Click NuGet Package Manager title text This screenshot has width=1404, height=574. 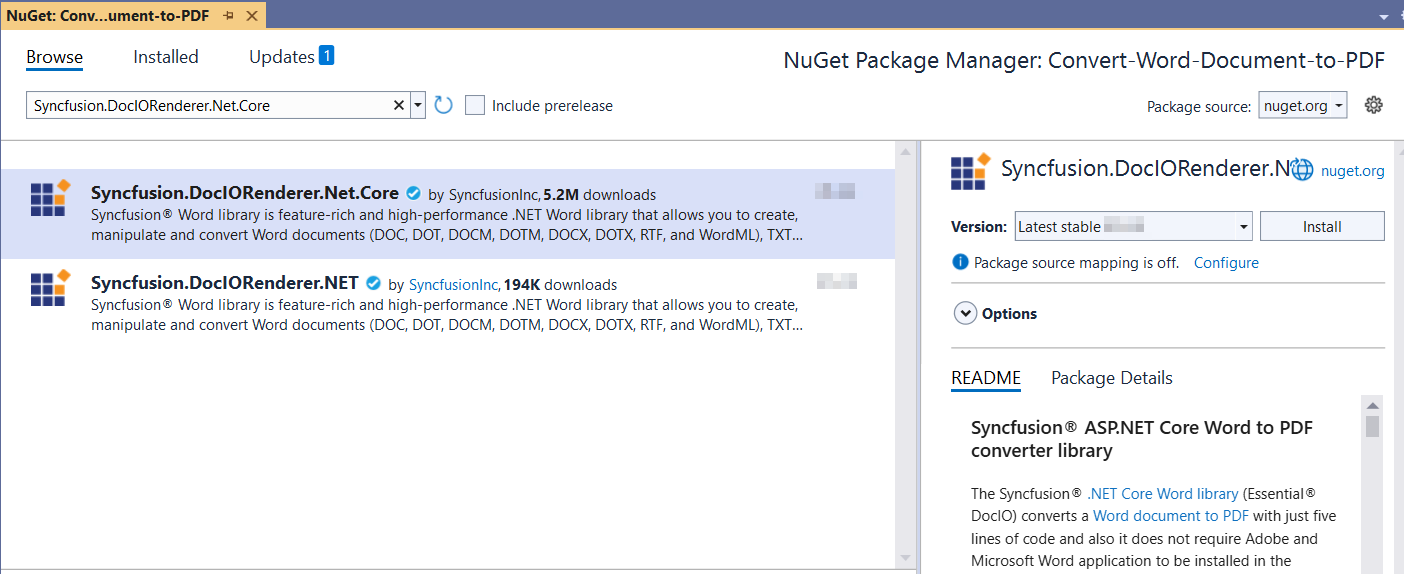click(1084, 61)
